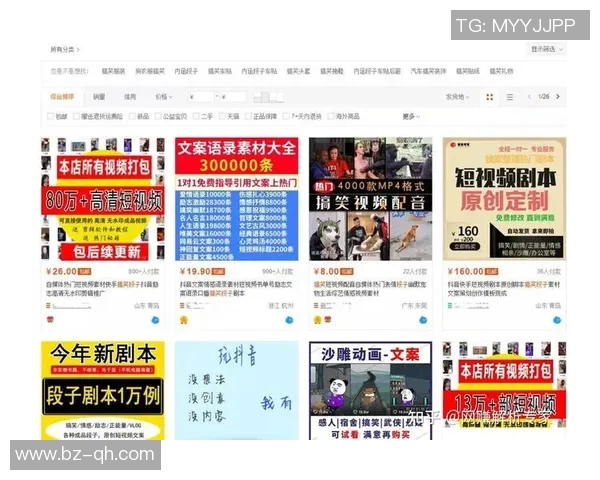Open title link of ¥19.90 product
Screen dimensions: 600x480
(236, 289)
